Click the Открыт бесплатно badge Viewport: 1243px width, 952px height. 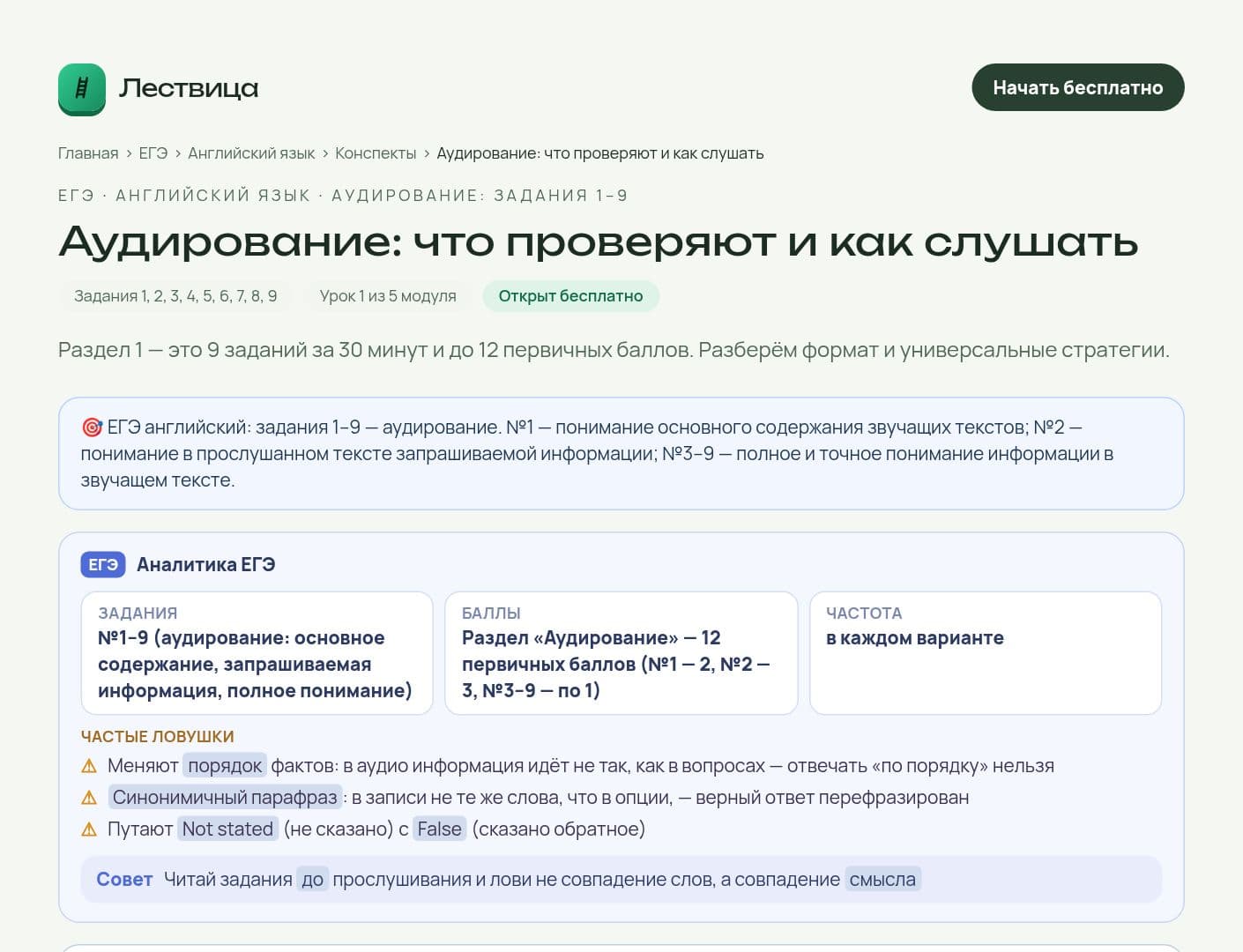570,296
